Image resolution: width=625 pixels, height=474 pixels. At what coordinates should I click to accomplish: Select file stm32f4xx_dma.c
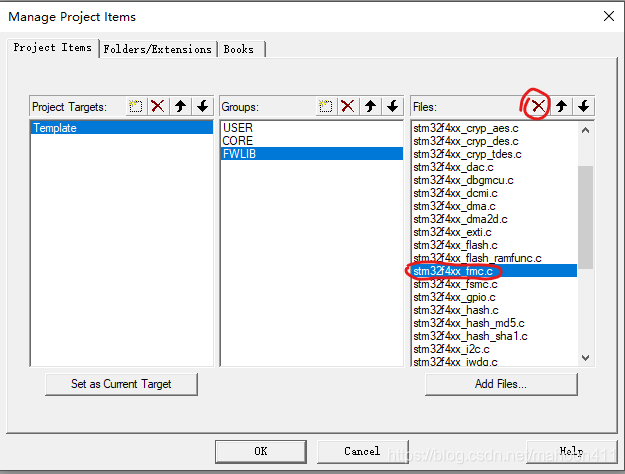[x=495, y=206]
